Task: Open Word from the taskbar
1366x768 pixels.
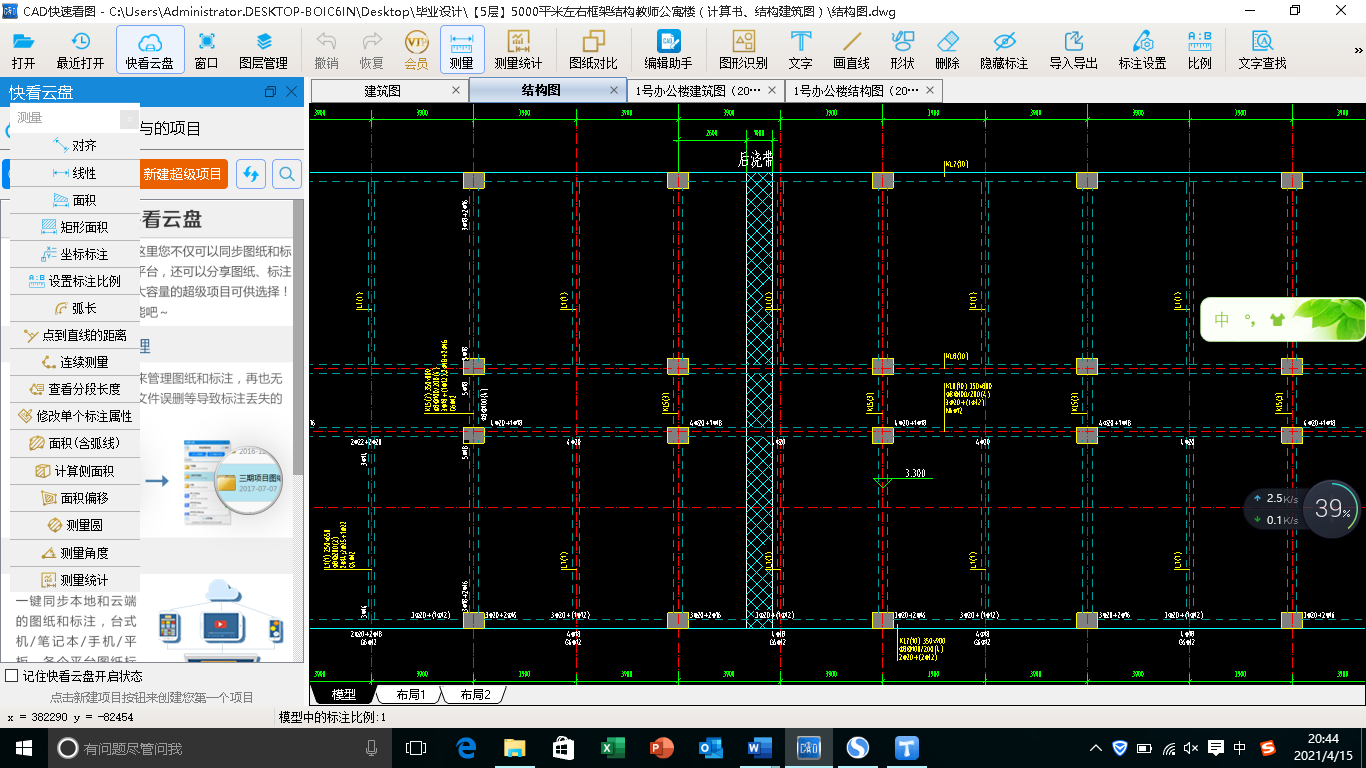Action: 759,747
